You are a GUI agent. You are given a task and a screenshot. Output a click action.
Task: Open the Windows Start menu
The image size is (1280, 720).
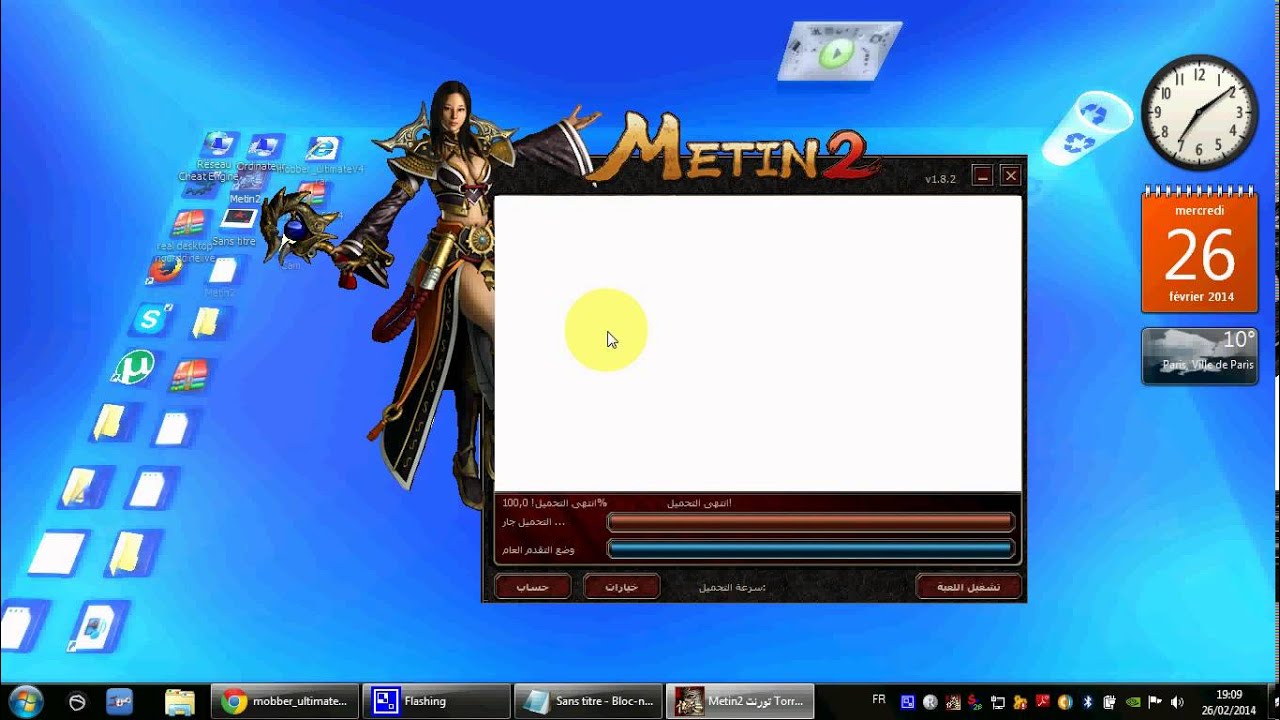(25, 702)
